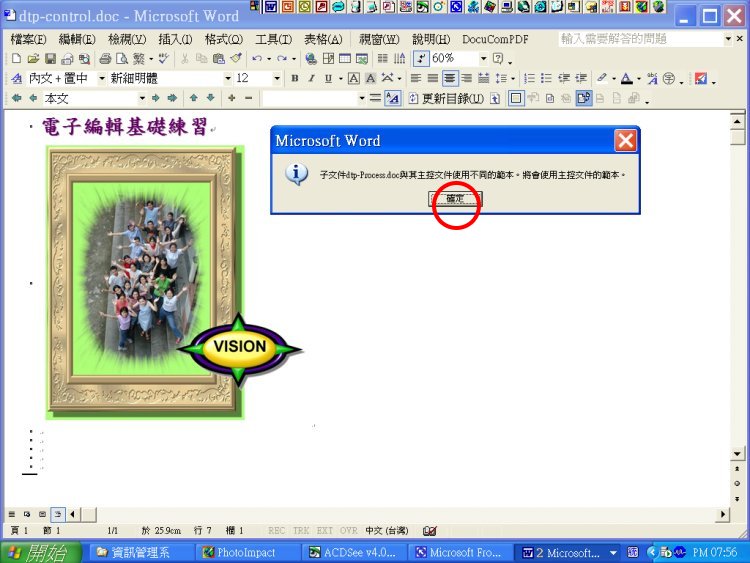Screen dimensions: 750x563
Task: Move outline item up
Action: 193,98
